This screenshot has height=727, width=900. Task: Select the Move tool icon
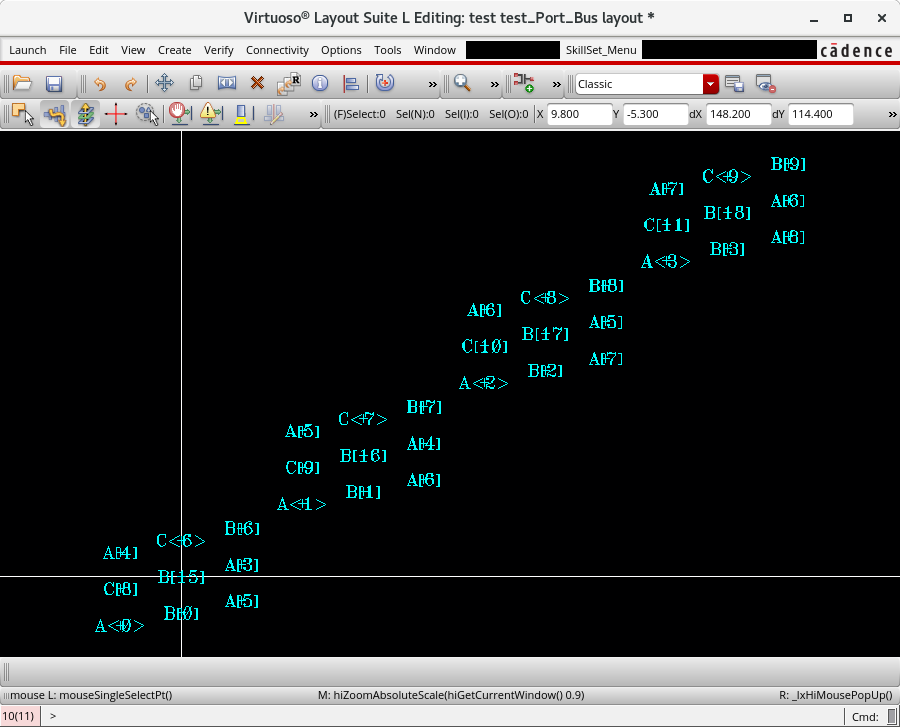coord(165,83)
